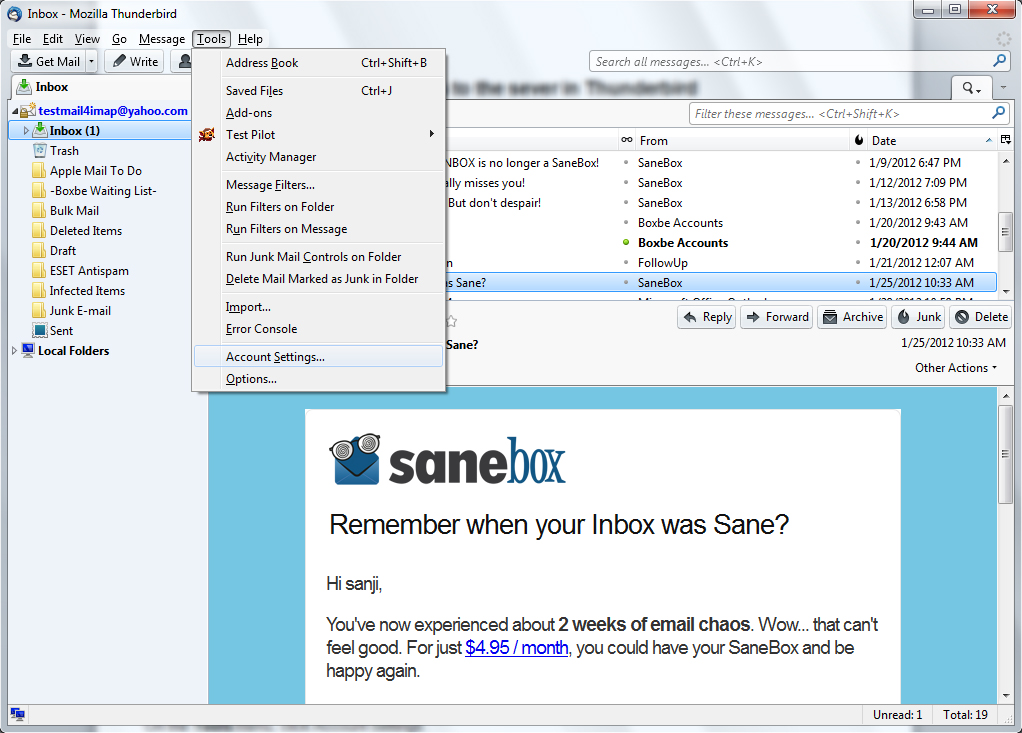This screenshot has width=1022, height=733.
Task: Click the Archive button
Action: (853, 317)
